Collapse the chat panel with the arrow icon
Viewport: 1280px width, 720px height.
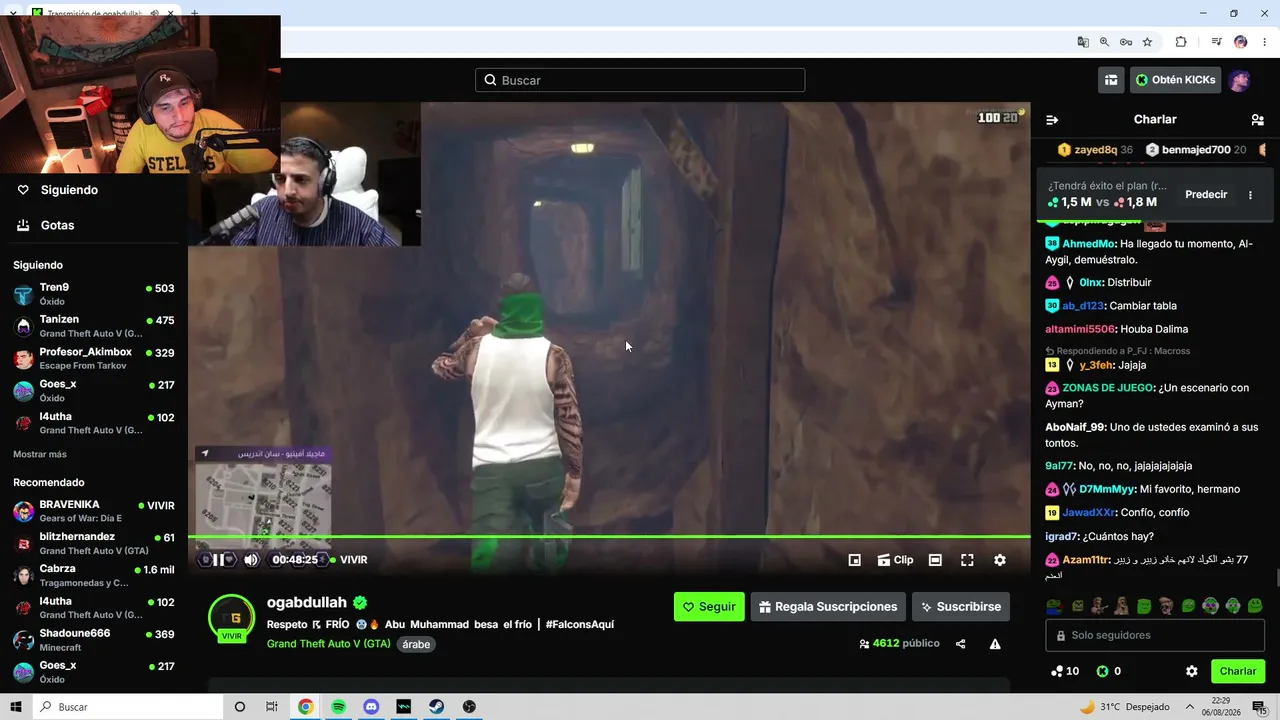click(1052, 120)
